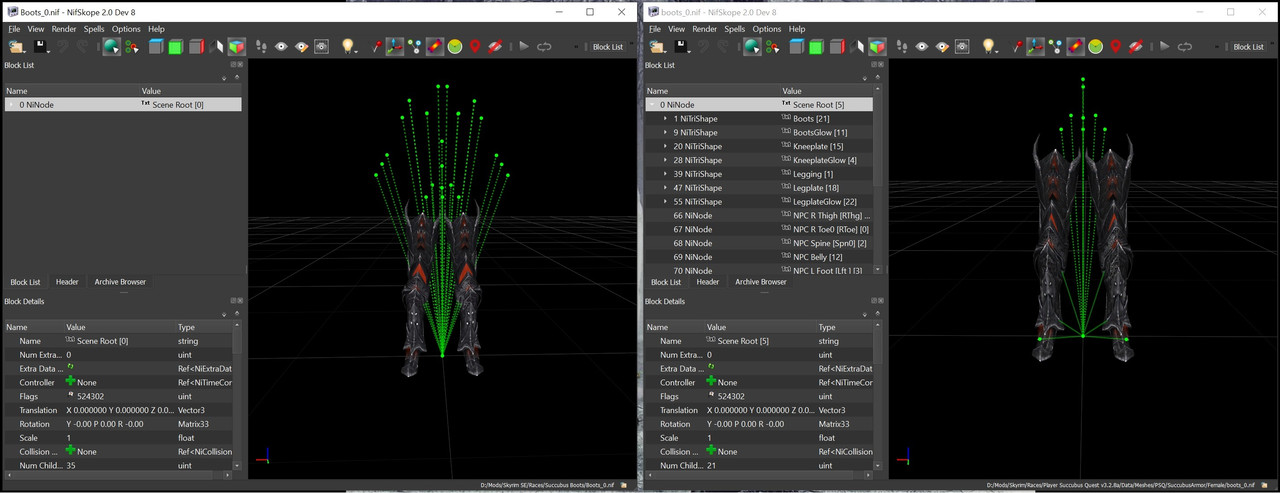Click Block List toolbar button, right window
This screenshot has width=1280, height=493.
coord(1248,47)
